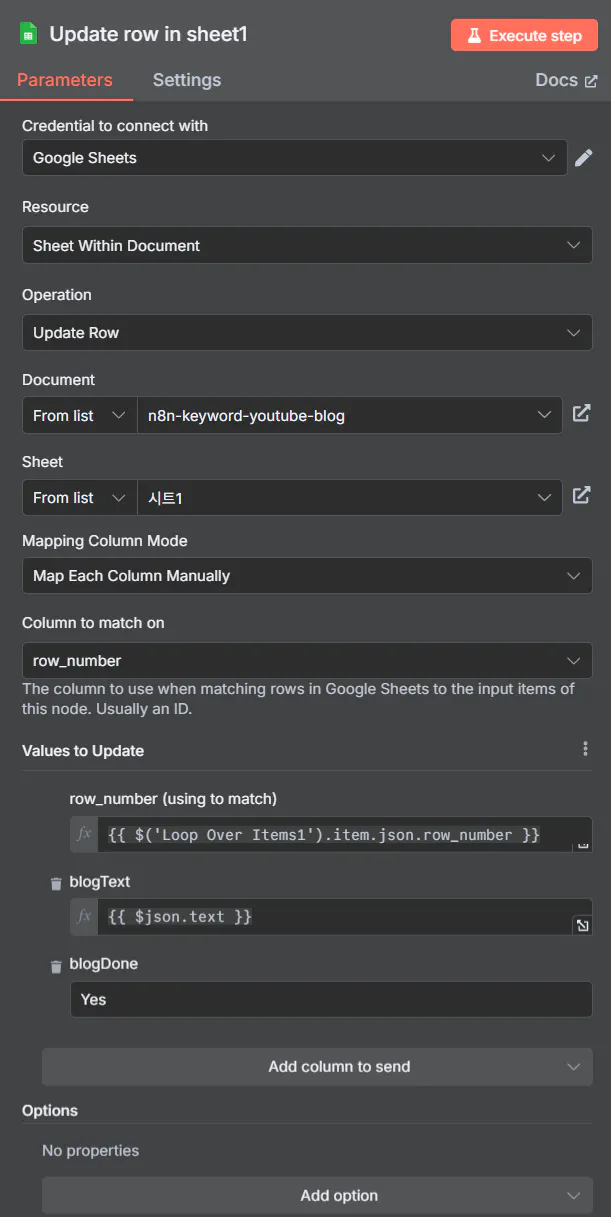611x1217 pixels.
Task: Change Document mode From list selector
Action: click(x=79, y=415)
